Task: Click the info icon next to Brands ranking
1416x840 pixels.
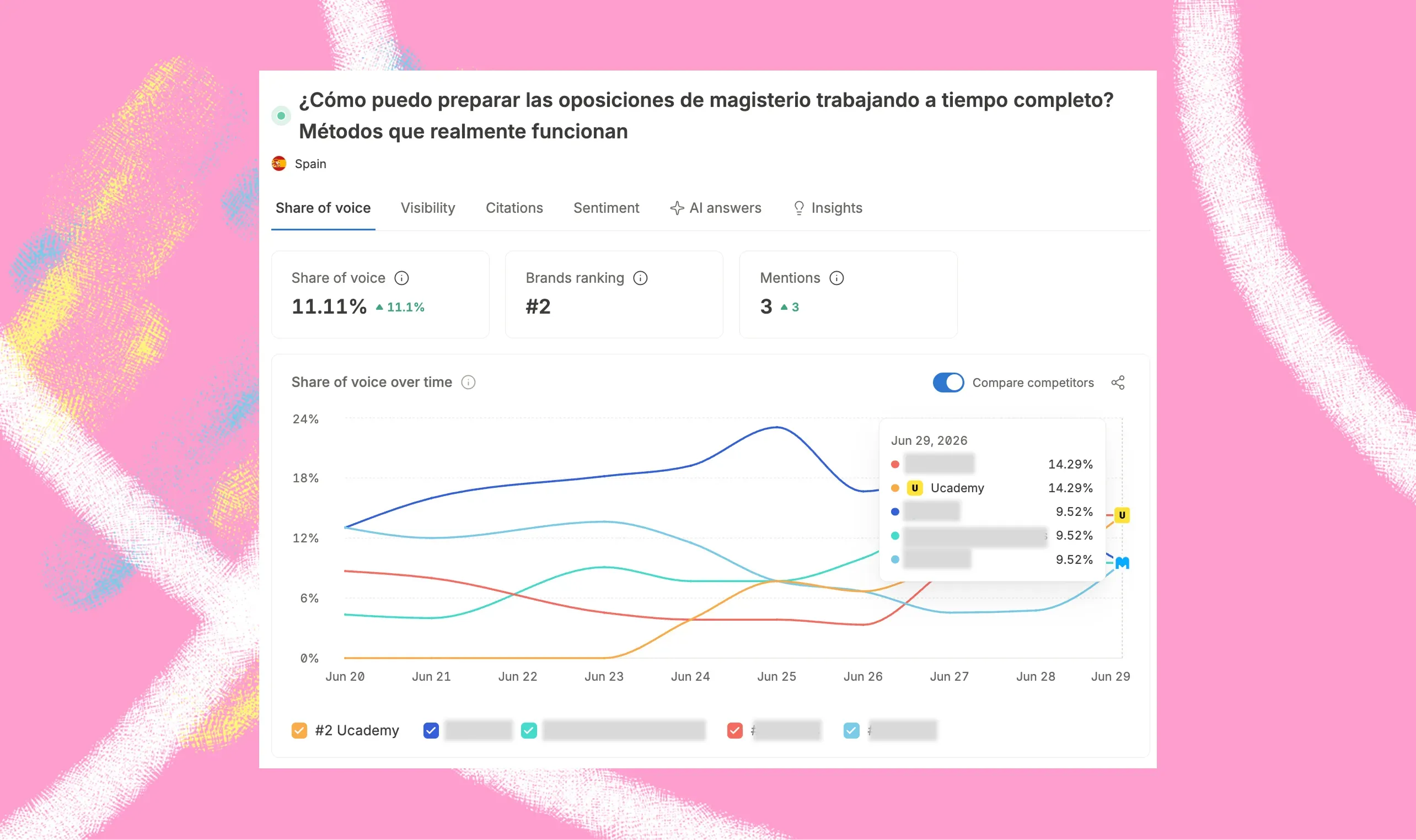Action: (x=640, y=278)
